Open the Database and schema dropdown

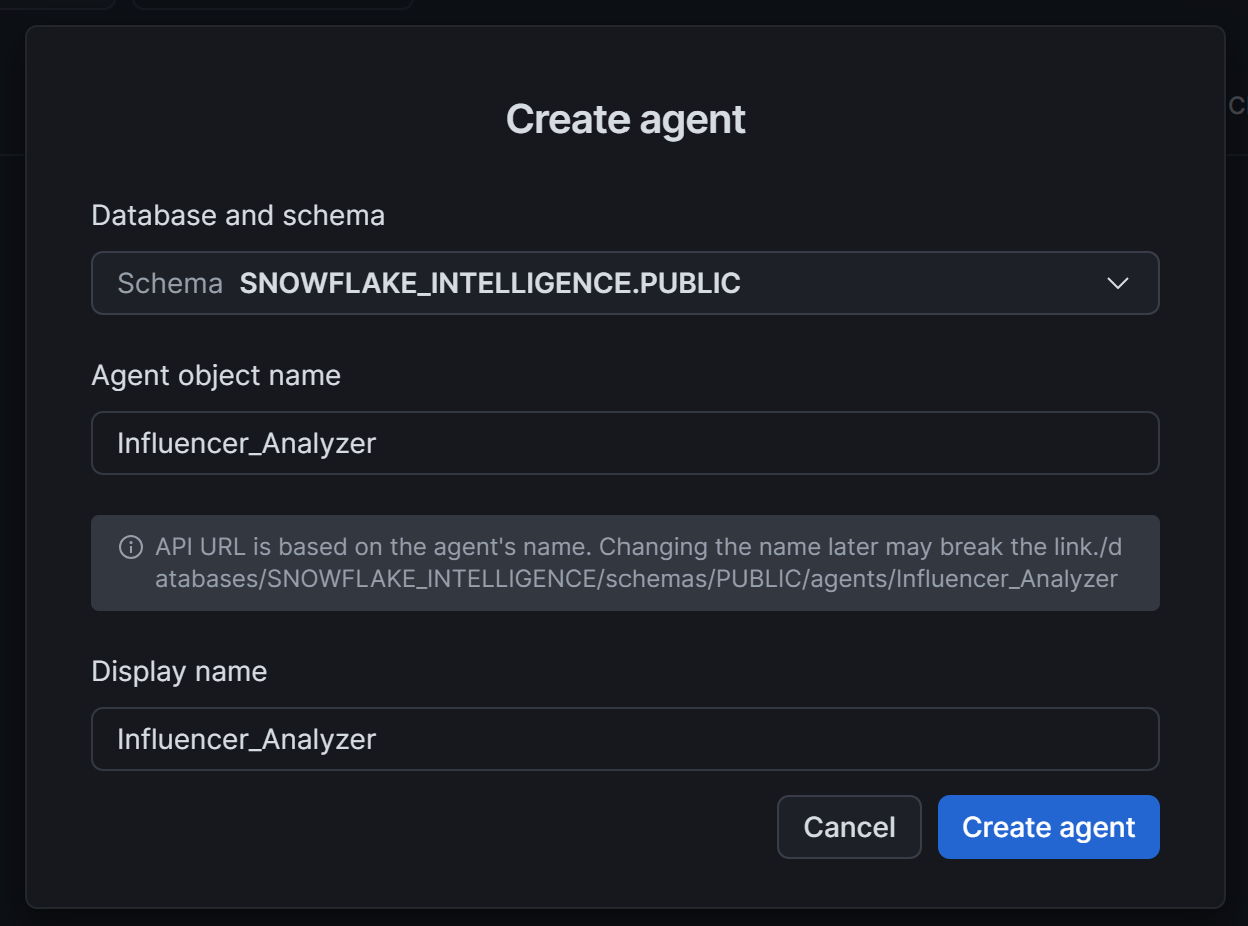point(625,283)
